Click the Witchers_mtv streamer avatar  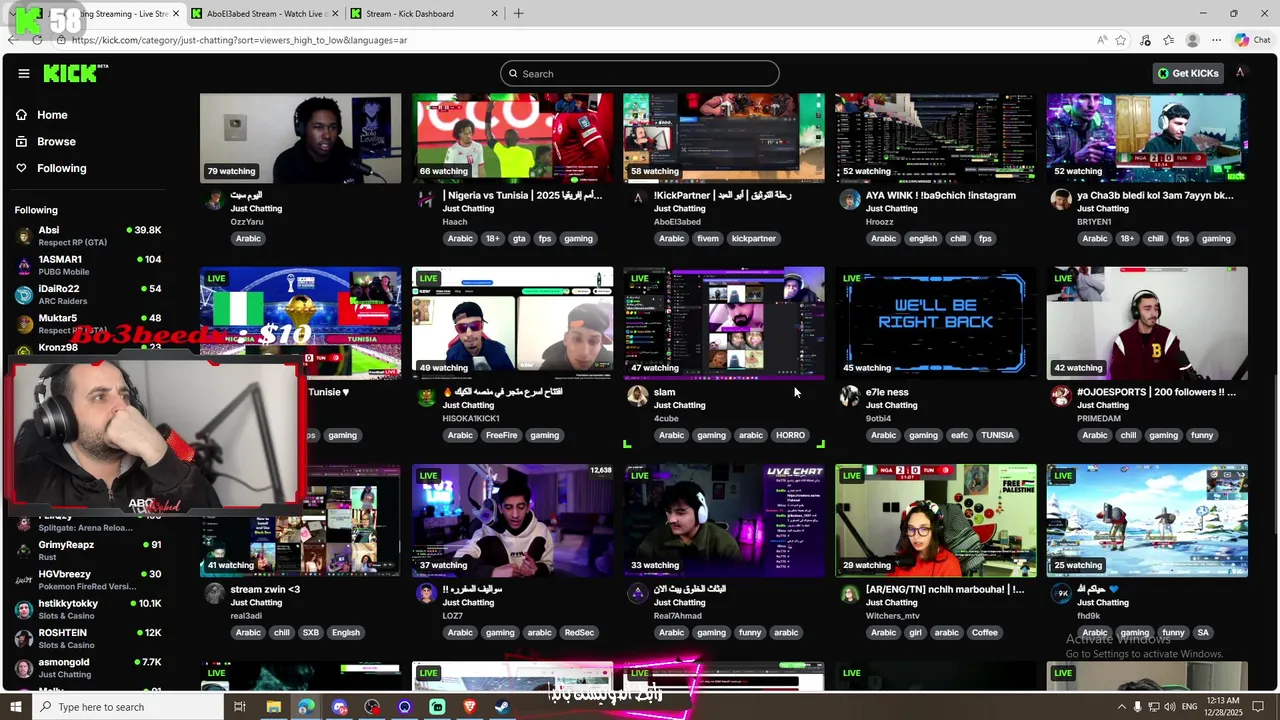click(x=849, y=594)
